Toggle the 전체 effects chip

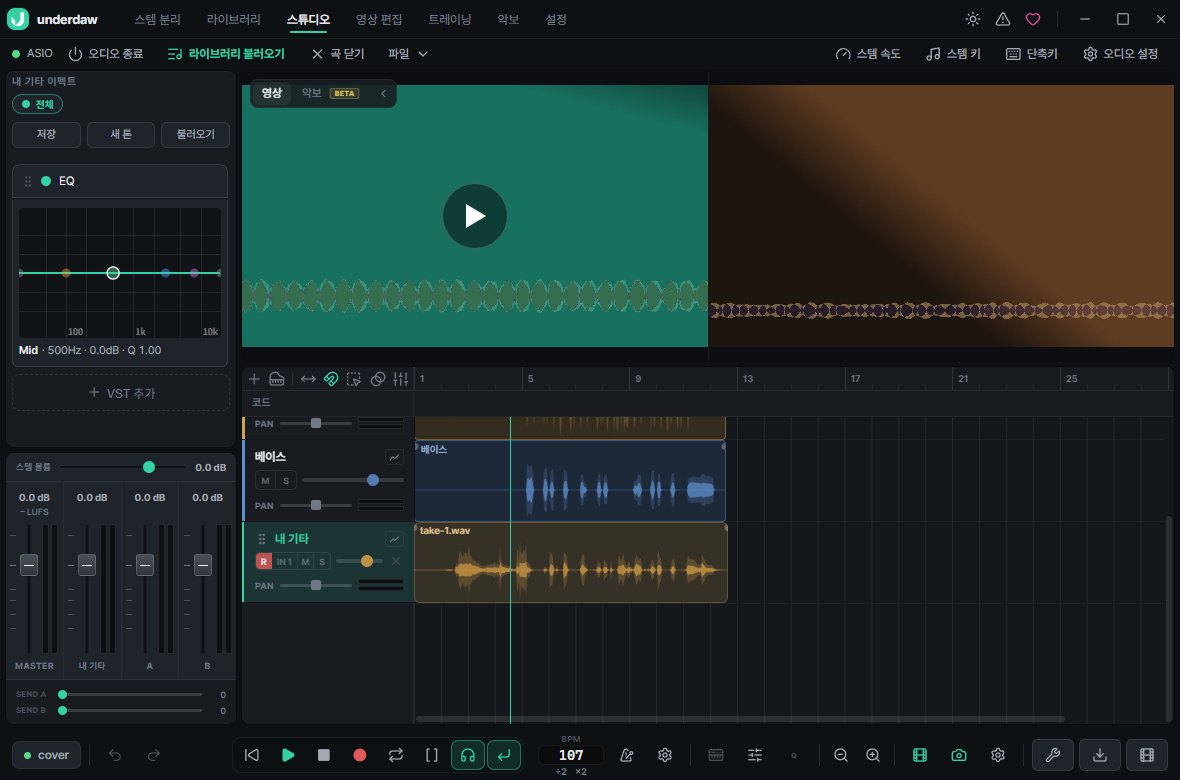(x=38, y=104)
